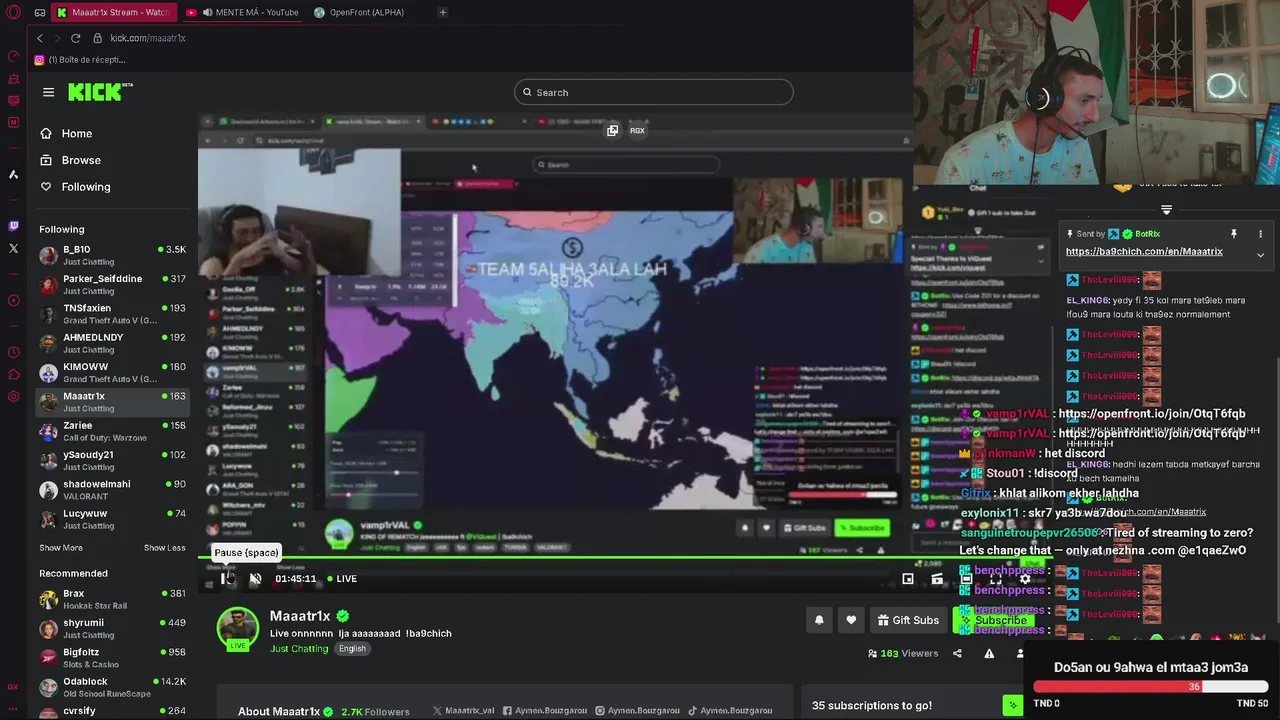Image resolution: width=1280 pixels, height=720 pixels.
Task: Switch to Maaatr1x Stream browser tab
Action: pos(113,12)
